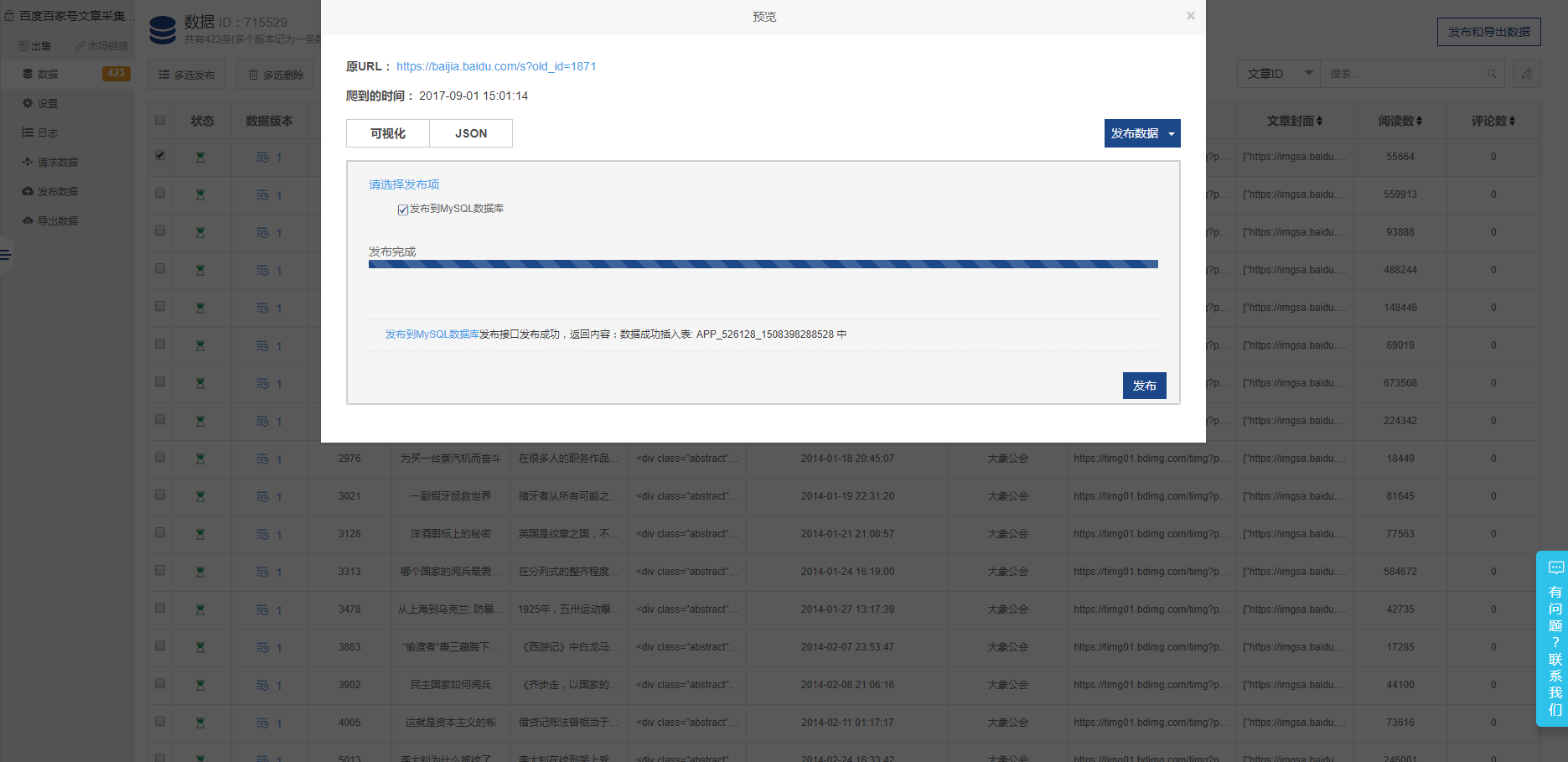Switch to the JSON tab
Screen dimensions: 1568x762
(x=471, y=133)
